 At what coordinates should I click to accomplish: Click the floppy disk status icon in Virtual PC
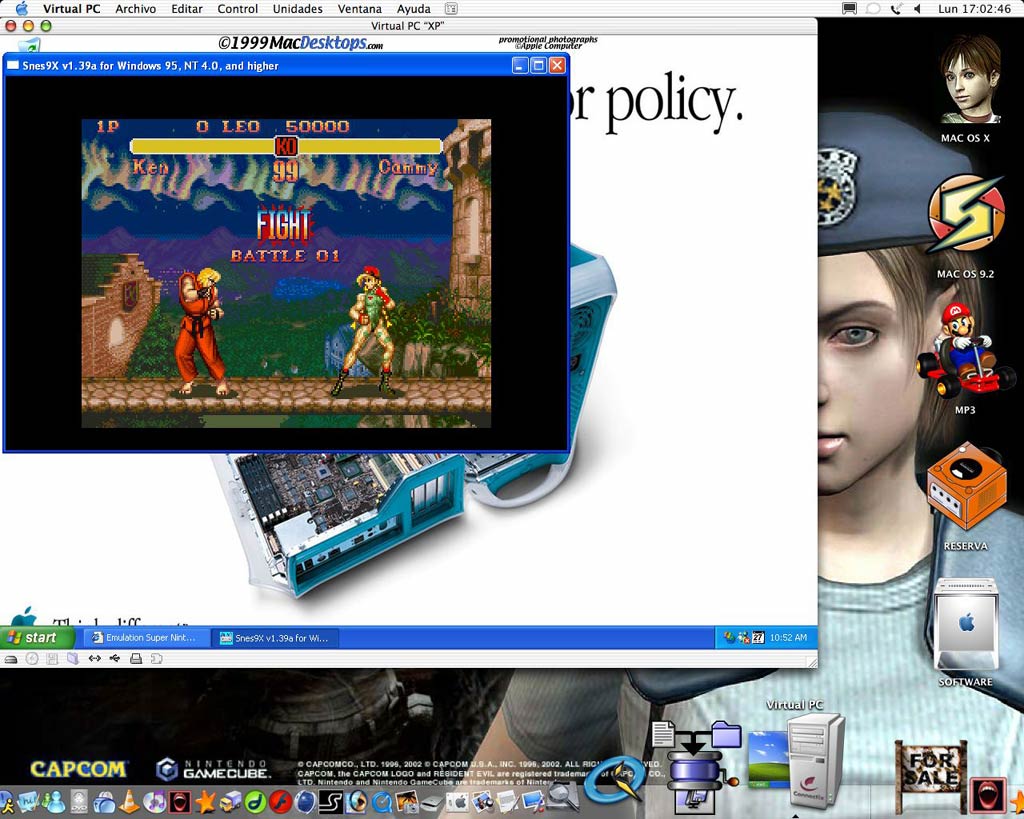[52, 658]
